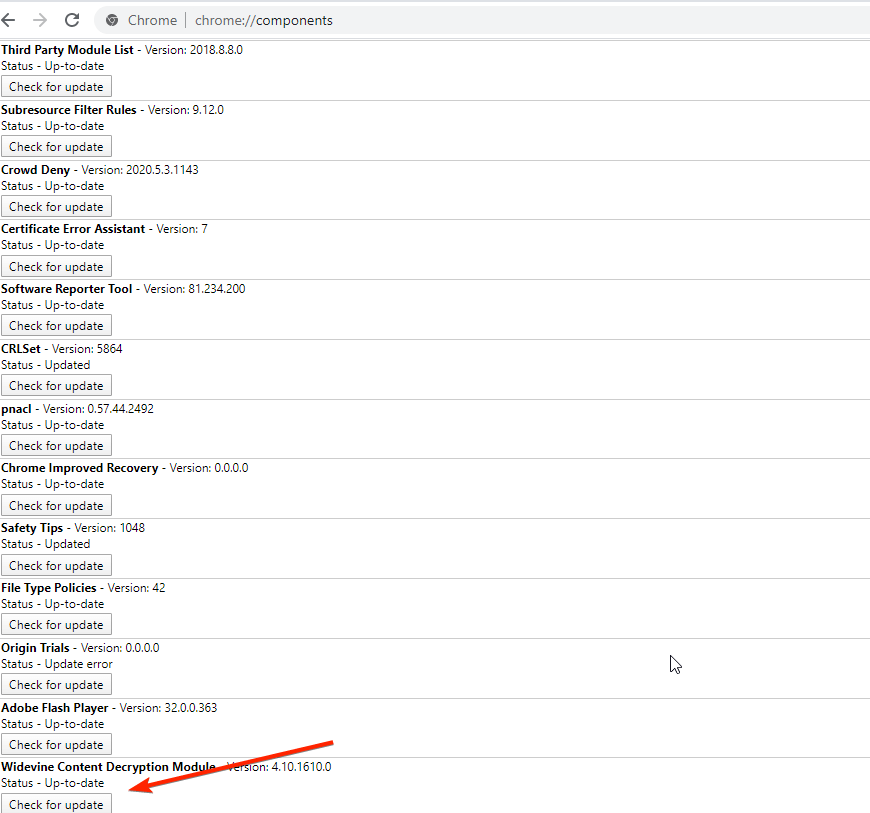
Task: Check for update for Software Reporter Tool
Action: tap(56, 326)
